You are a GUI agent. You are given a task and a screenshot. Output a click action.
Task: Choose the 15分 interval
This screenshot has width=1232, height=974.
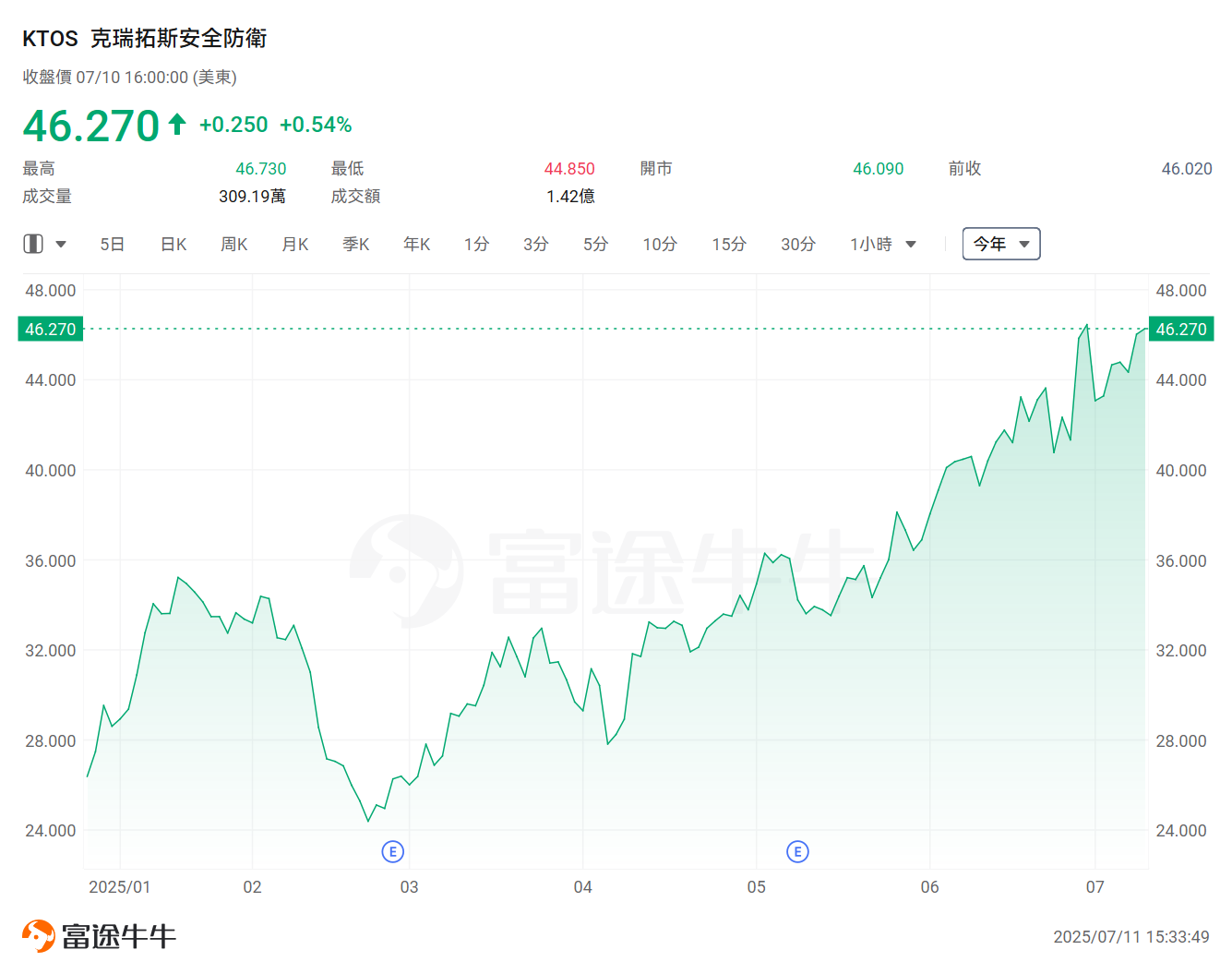pyautogui.click(x=728, y=245)
